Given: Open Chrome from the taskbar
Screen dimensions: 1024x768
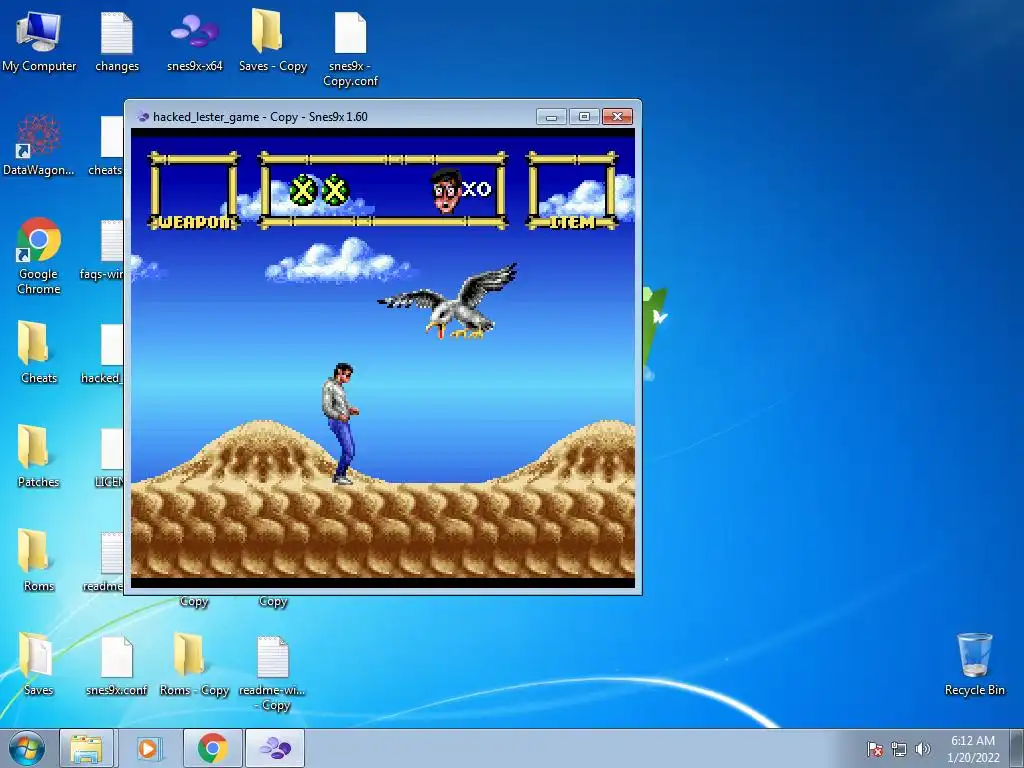Looking at the screenshot, I should [212, 748].
